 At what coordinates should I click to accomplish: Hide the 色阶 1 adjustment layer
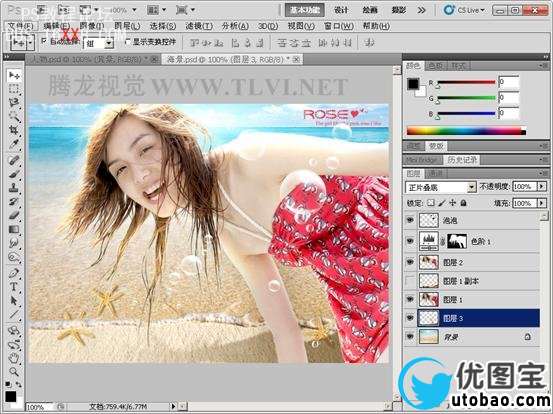(410, 241)
